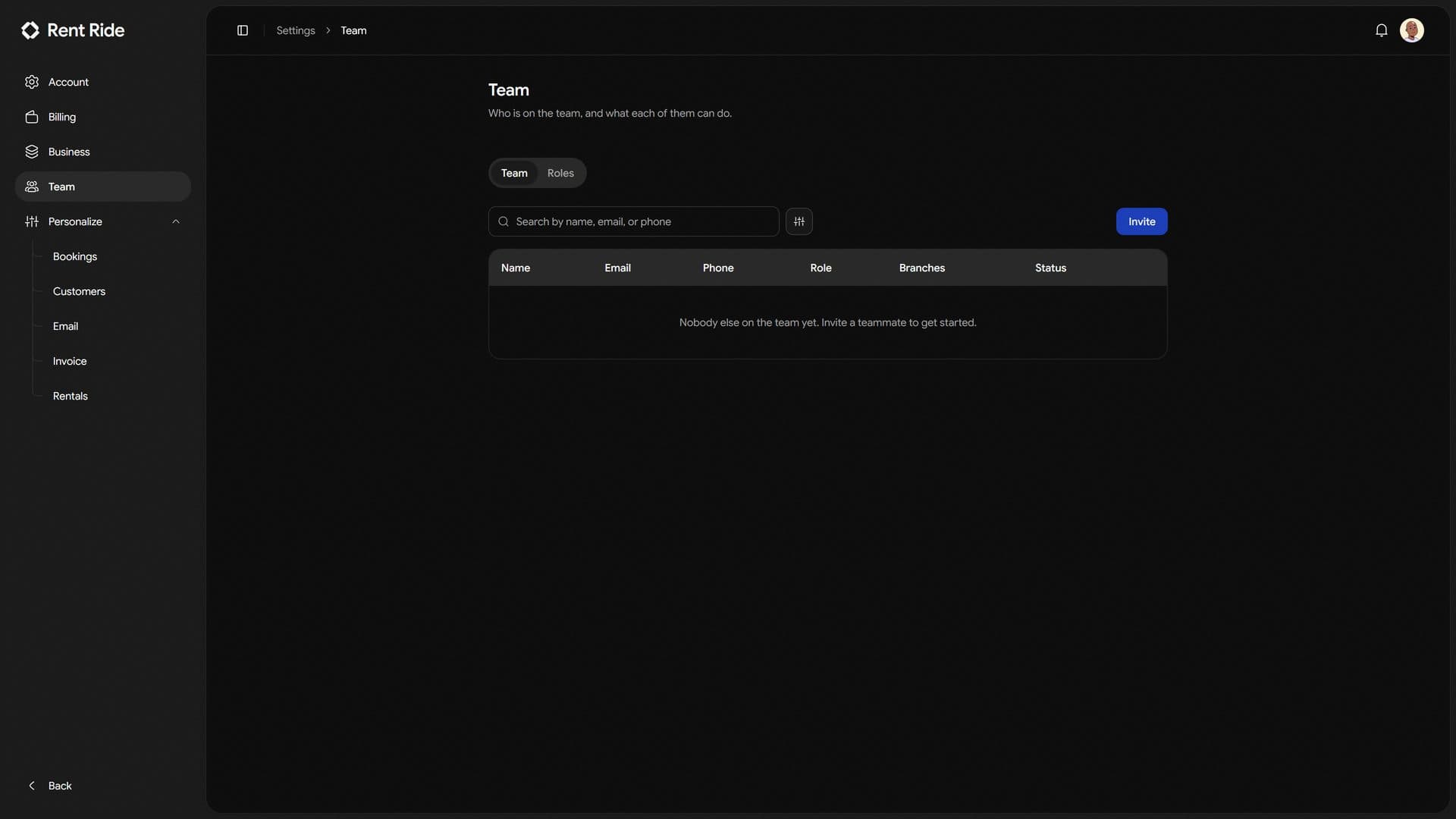Click the Billing wallet icon
This screenshot has height=819, width=1456.
click(32, 117)
